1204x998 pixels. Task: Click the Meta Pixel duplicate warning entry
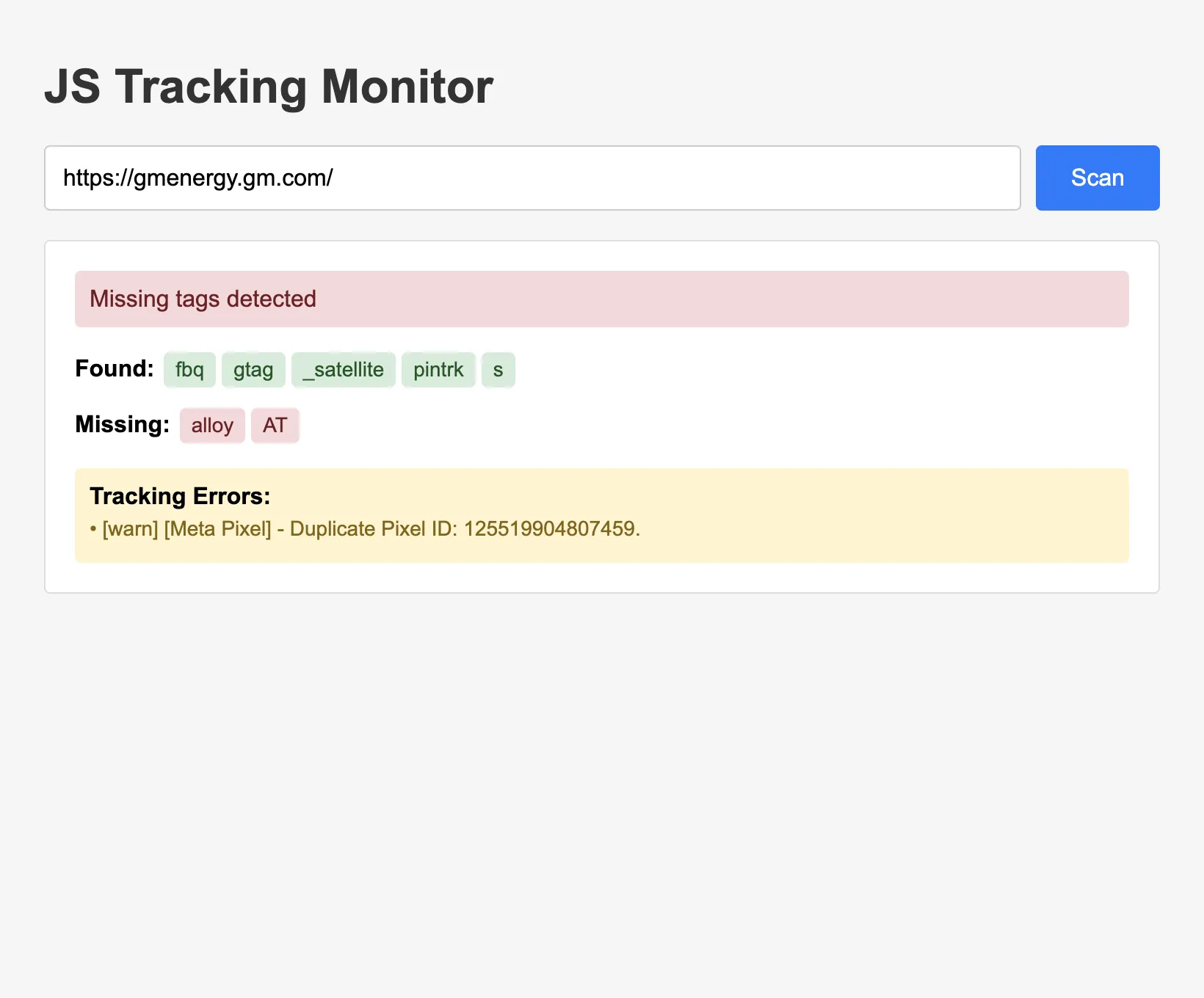(371, 528)
